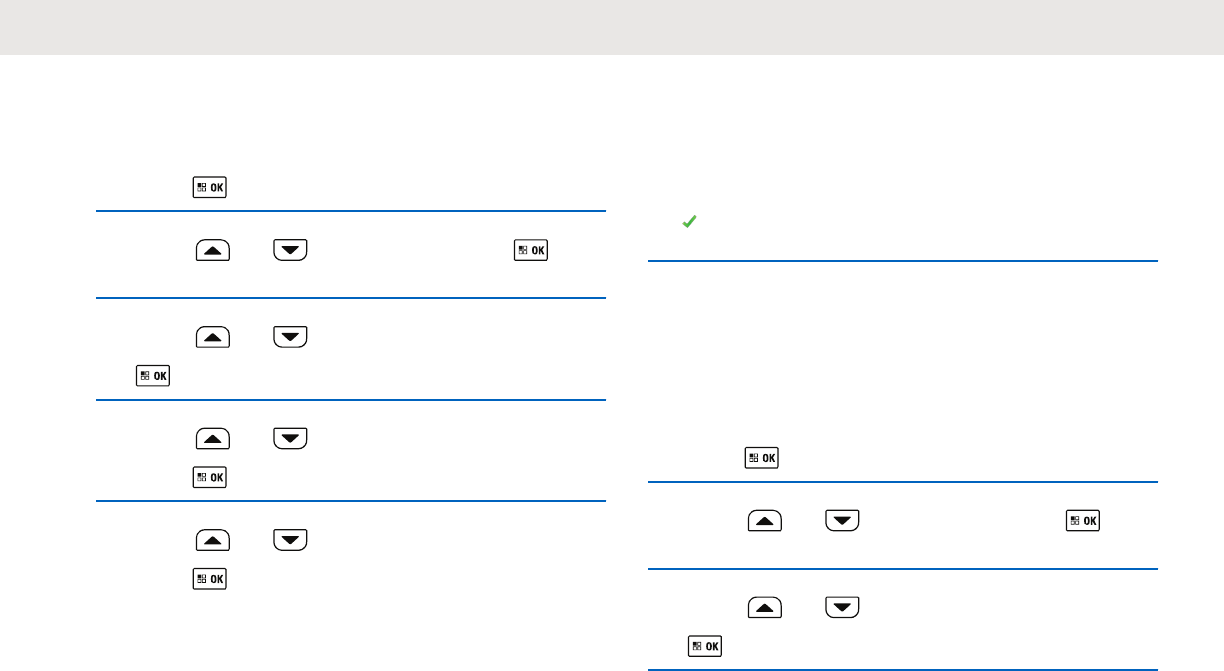This screenshot has width=1224, height=671.
Task: Click the bottom-most OK icon in right column
Action: (706, 647)
